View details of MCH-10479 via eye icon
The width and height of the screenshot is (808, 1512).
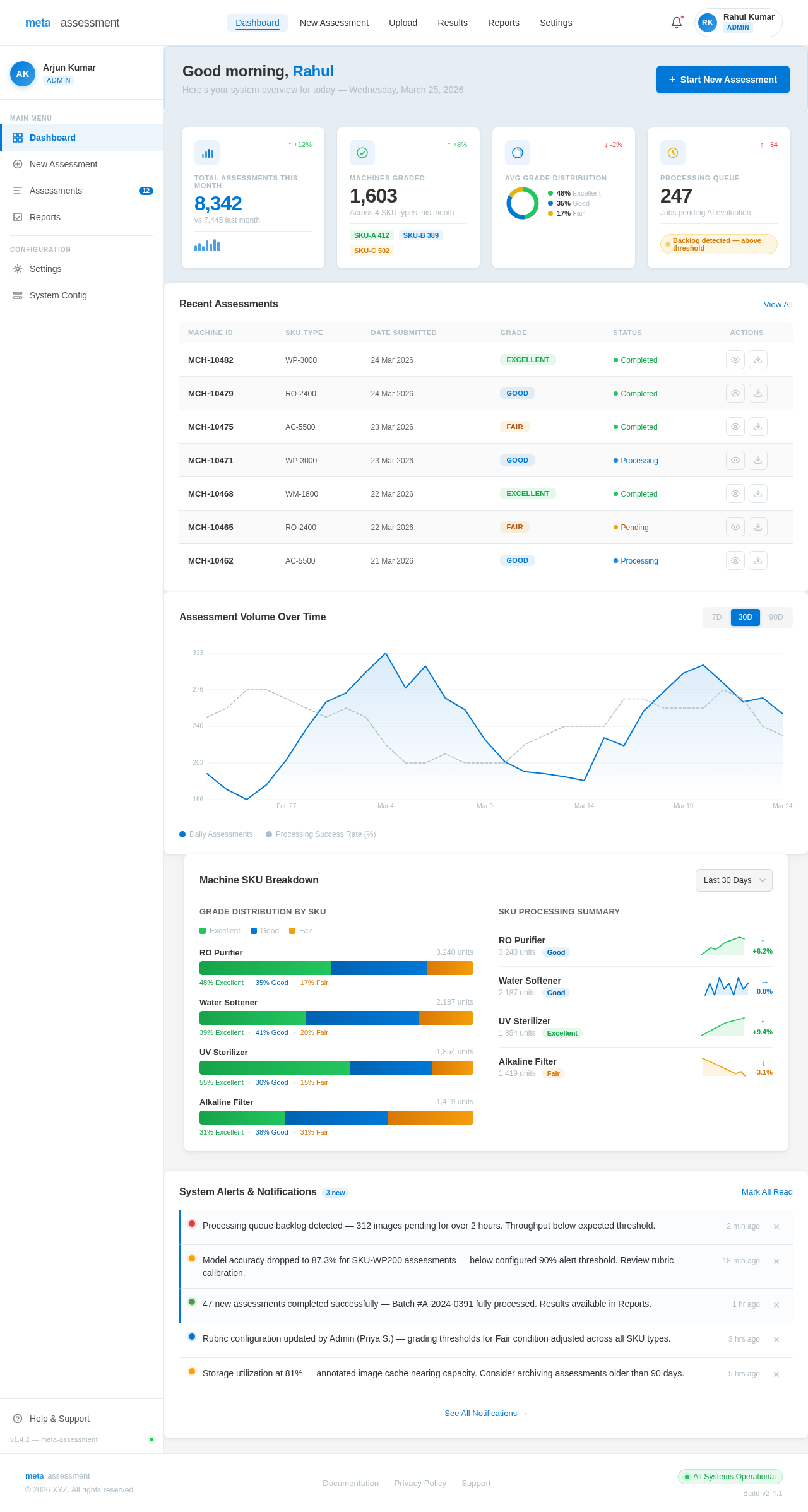tap(735, 393)
